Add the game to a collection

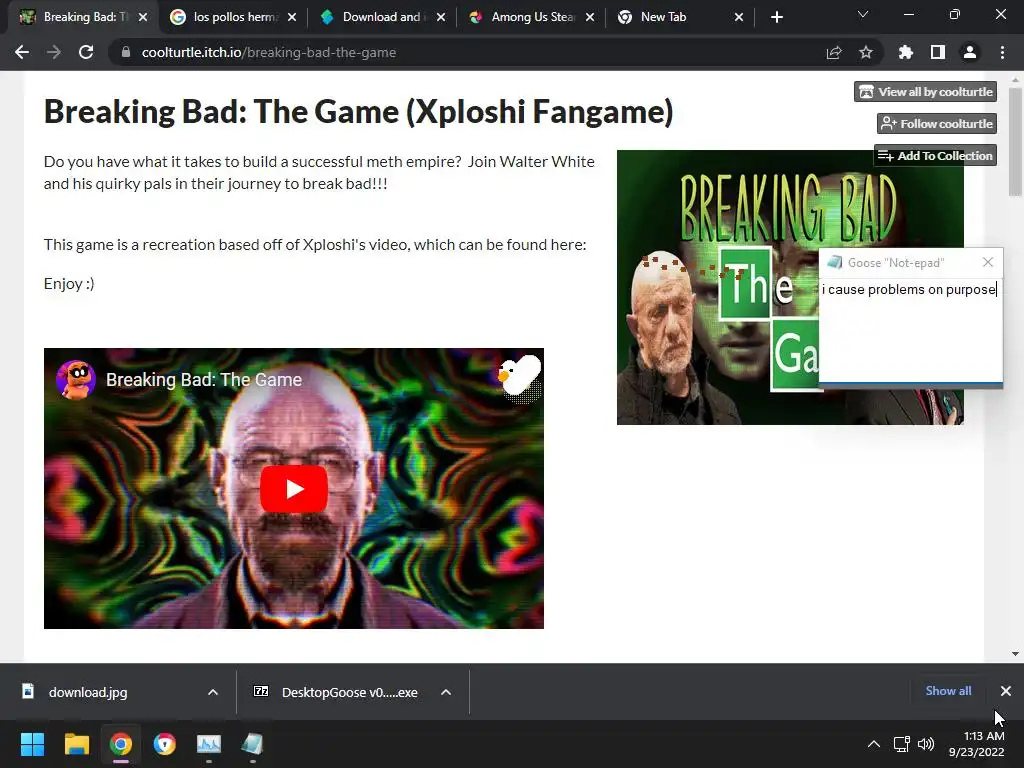[x=935, y=155]
